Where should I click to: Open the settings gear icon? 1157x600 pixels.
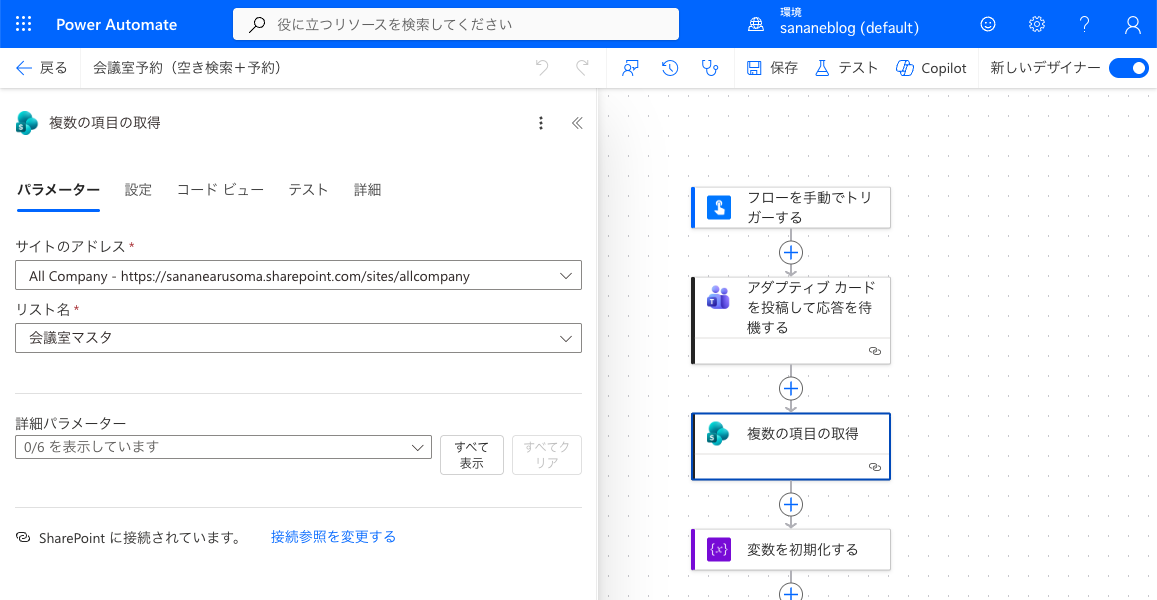coord(1037,24)
